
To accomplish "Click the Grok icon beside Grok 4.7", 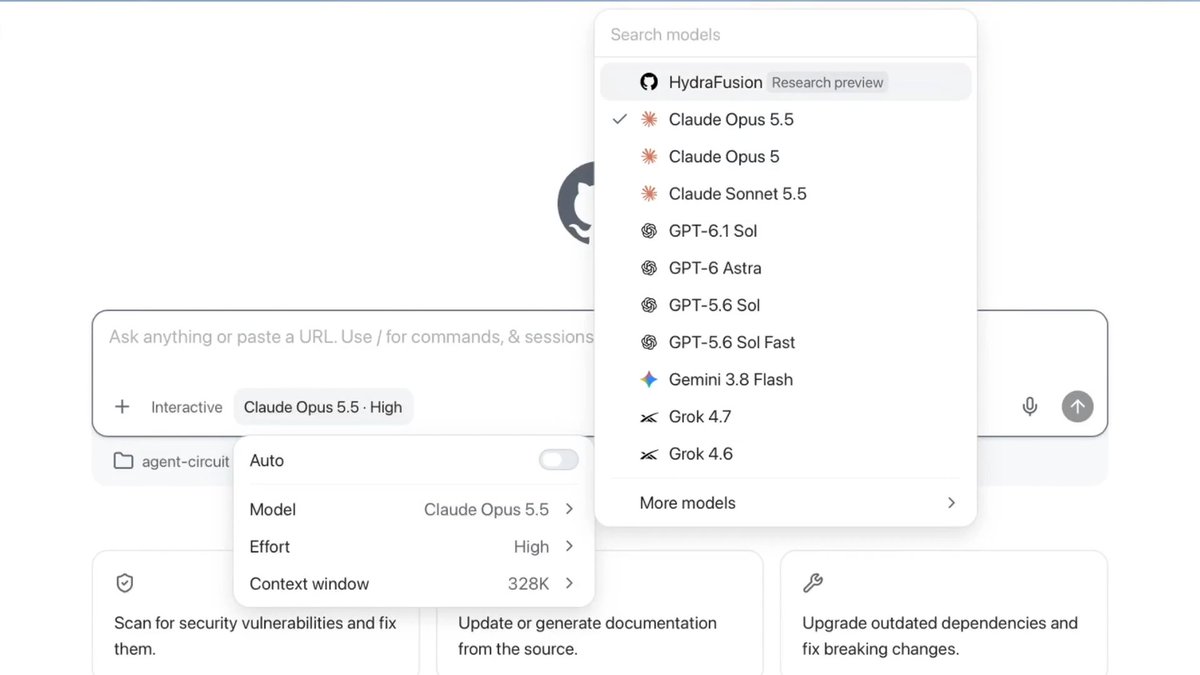I will pyautogui.click(x=649, y=417).
